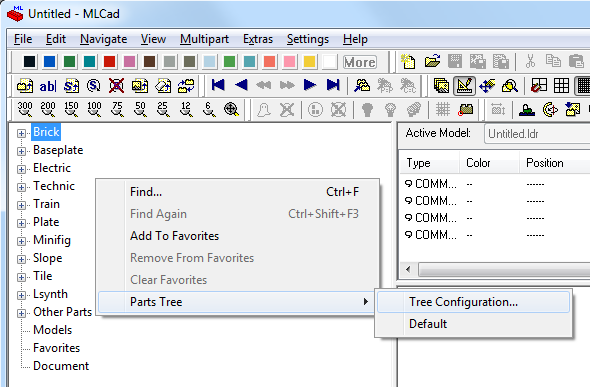590x387 pixels.
Task: Click the More colors button
Action: tap(360, 62)
